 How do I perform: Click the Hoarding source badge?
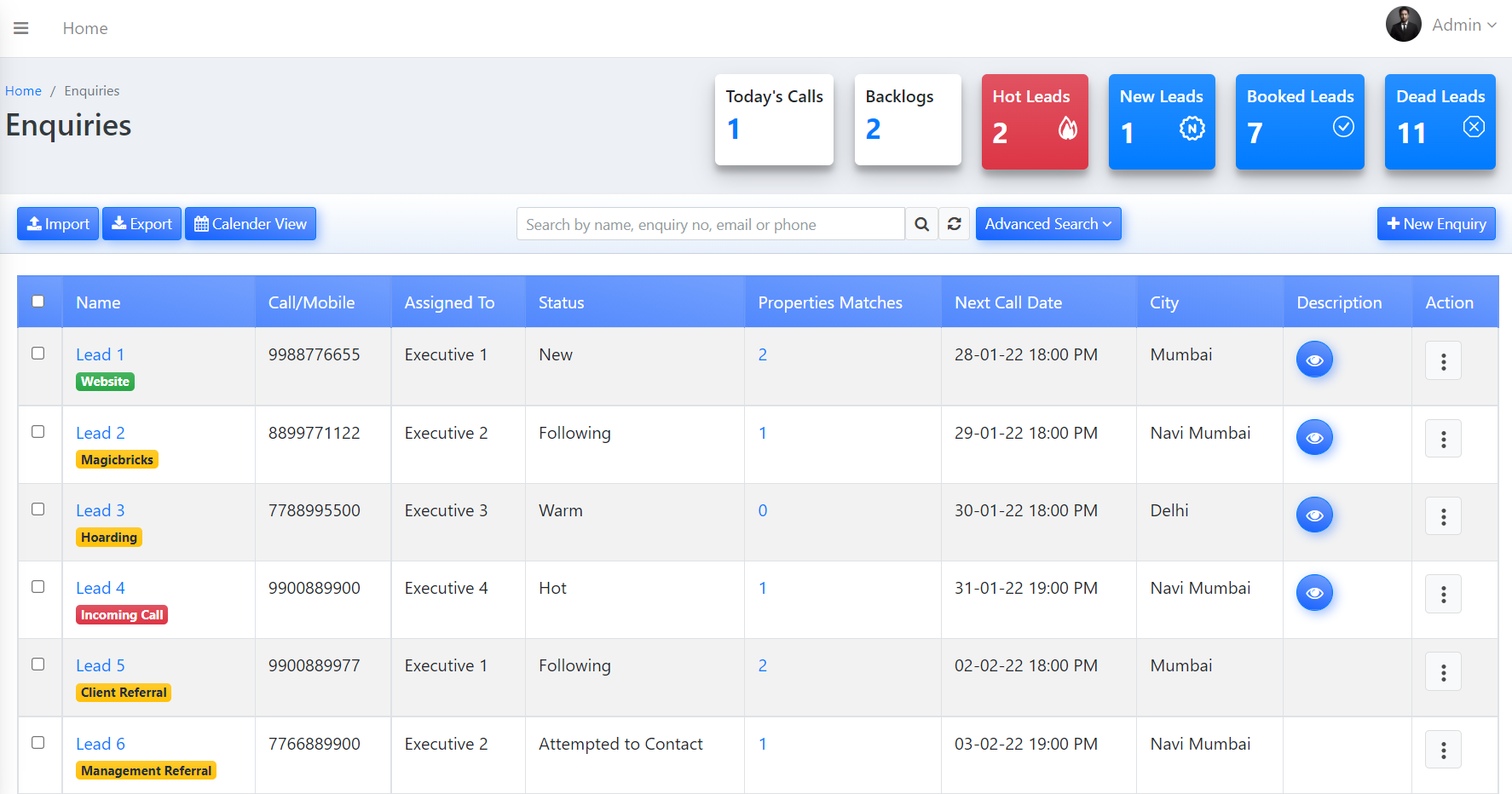click(x=109, y=538)
